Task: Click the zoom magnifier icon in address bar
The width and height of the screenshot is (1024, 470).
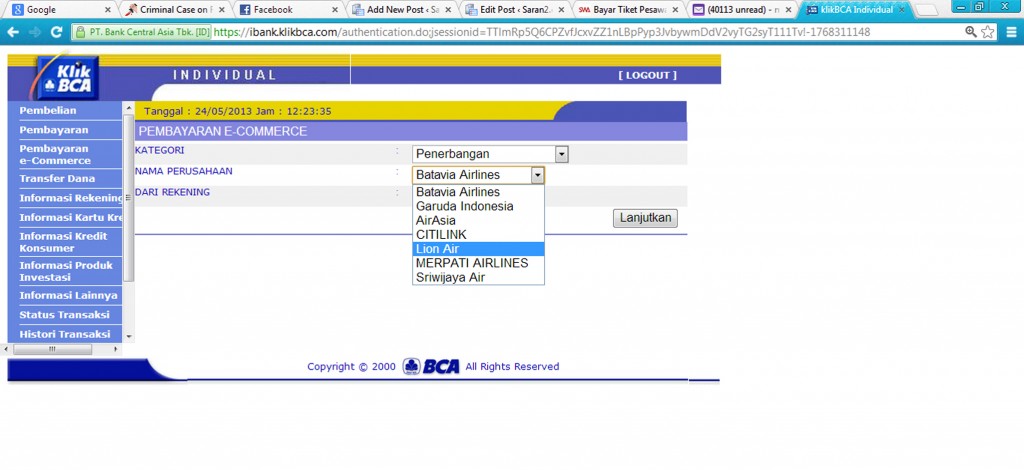Action: click(971, 32)
